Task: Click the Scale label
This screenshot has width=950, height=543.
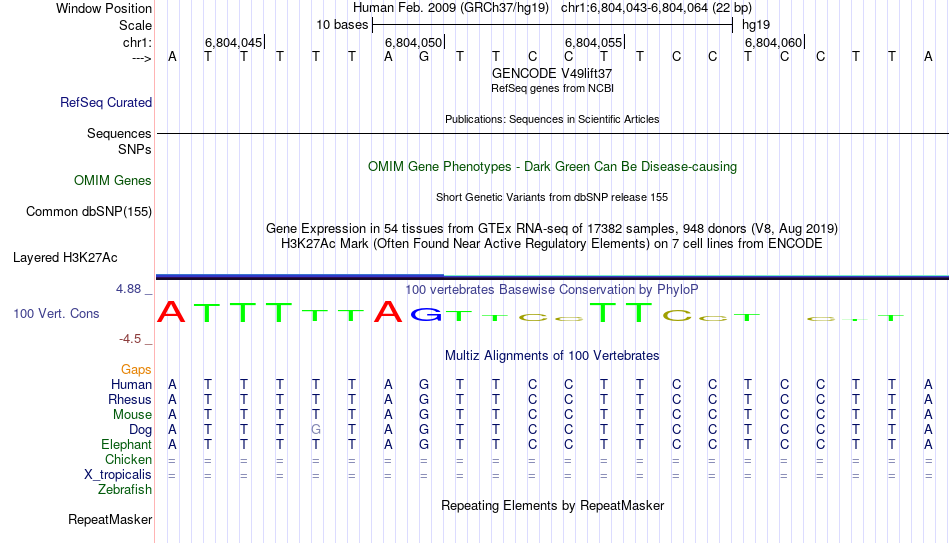Action: pos(135,25)
